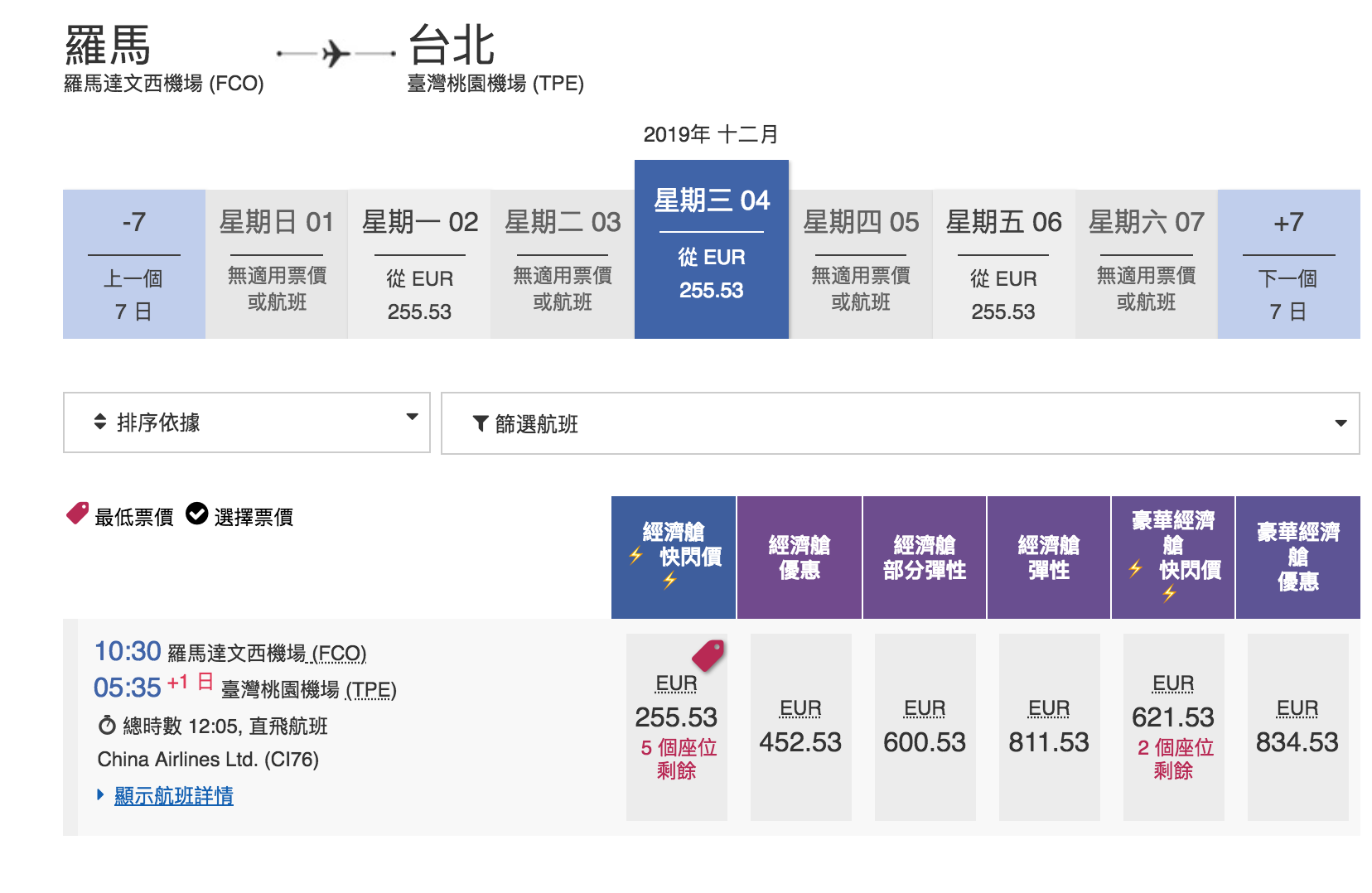
Task: Select date 星期六 07
Action: pos(1146,264)
